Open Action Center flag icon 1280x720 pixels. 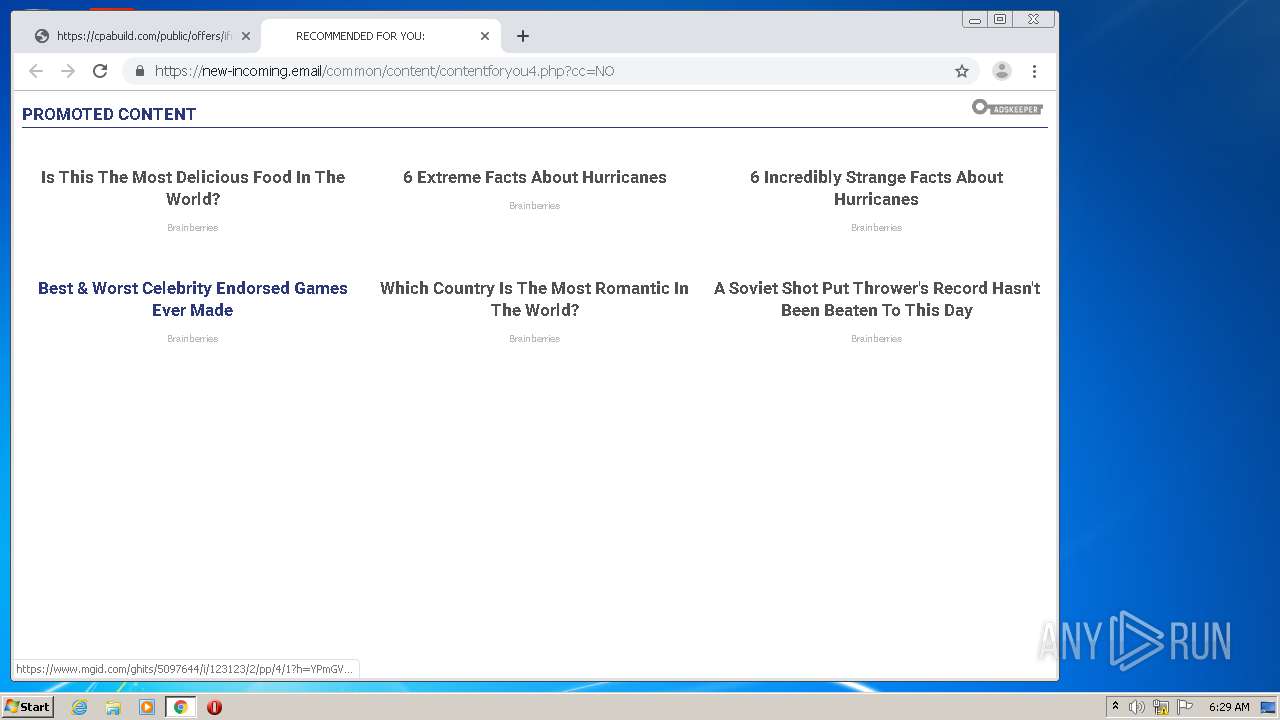click(1185, 707)
